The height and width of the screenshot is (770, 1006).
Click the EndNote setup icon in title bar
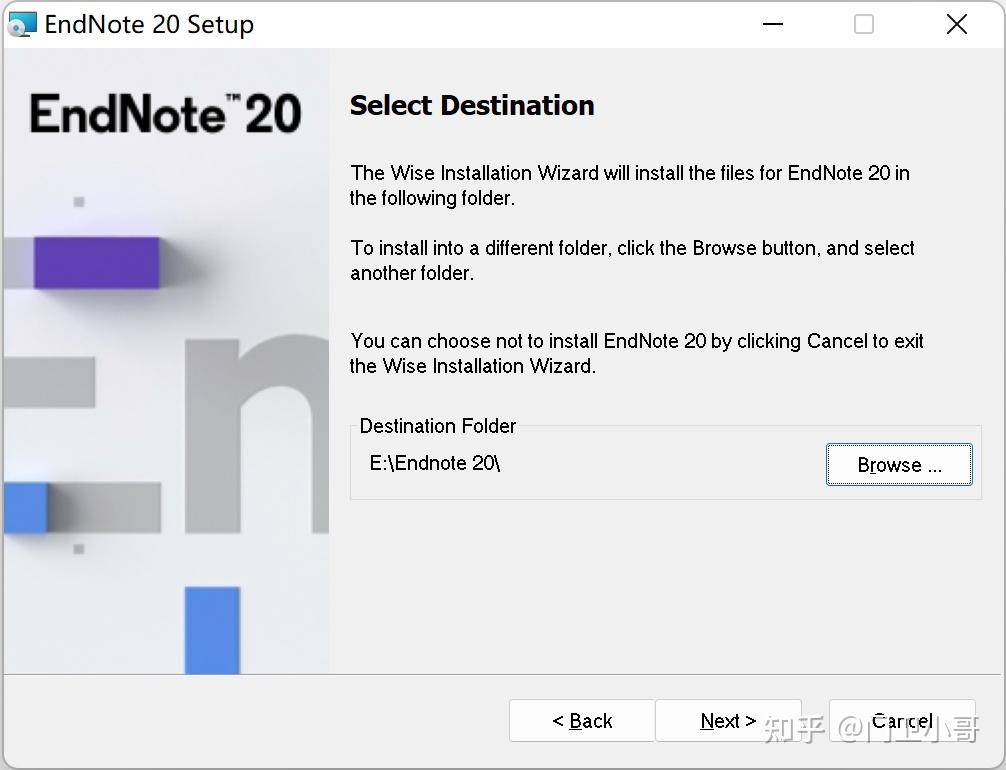[22, 23]
